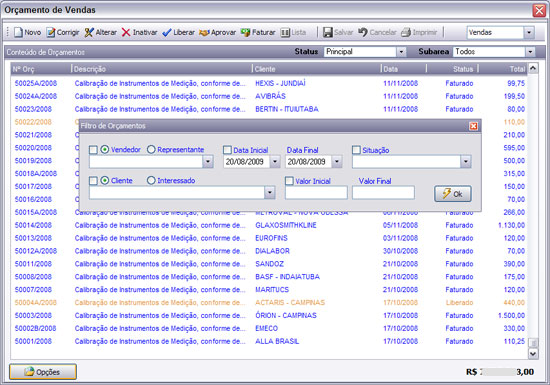The image size is (550, 385).
Task: Click the Aprovar label in the toolbar
Action: 223,33
